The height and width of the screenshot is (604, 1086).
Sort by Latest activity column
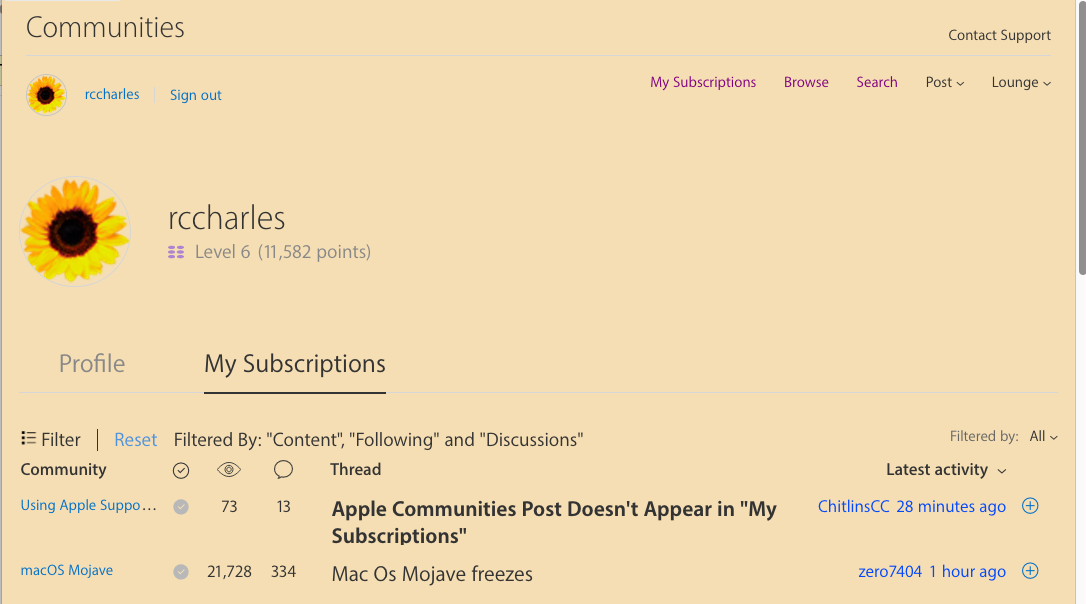pyautogui.click(x=946, y=470)
